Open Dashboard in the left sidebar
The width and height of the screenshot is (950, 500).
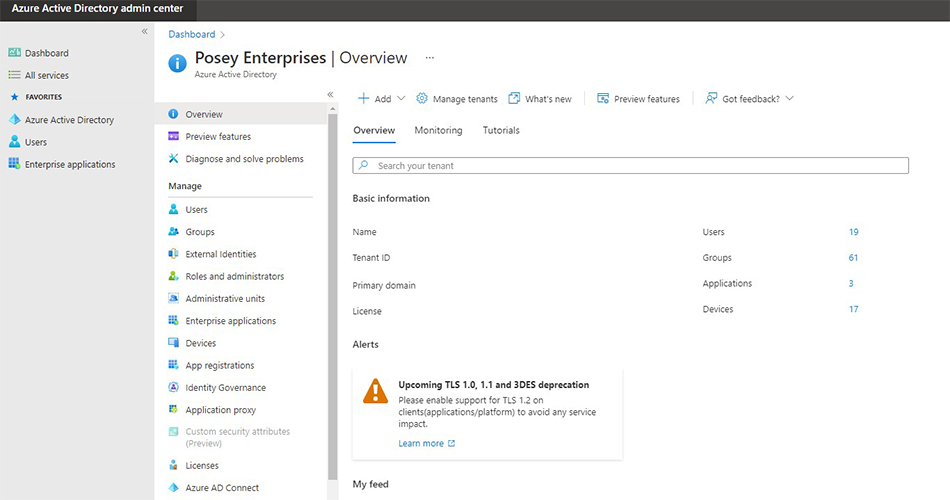point(47,53)
